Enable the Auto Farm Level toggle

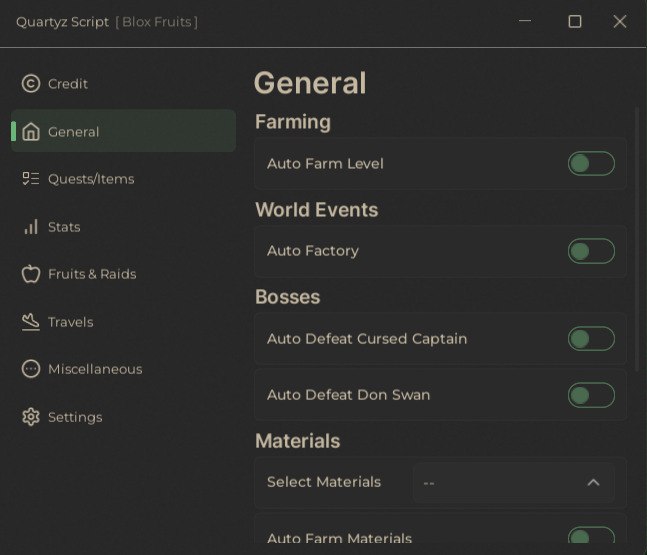[591, 164]
